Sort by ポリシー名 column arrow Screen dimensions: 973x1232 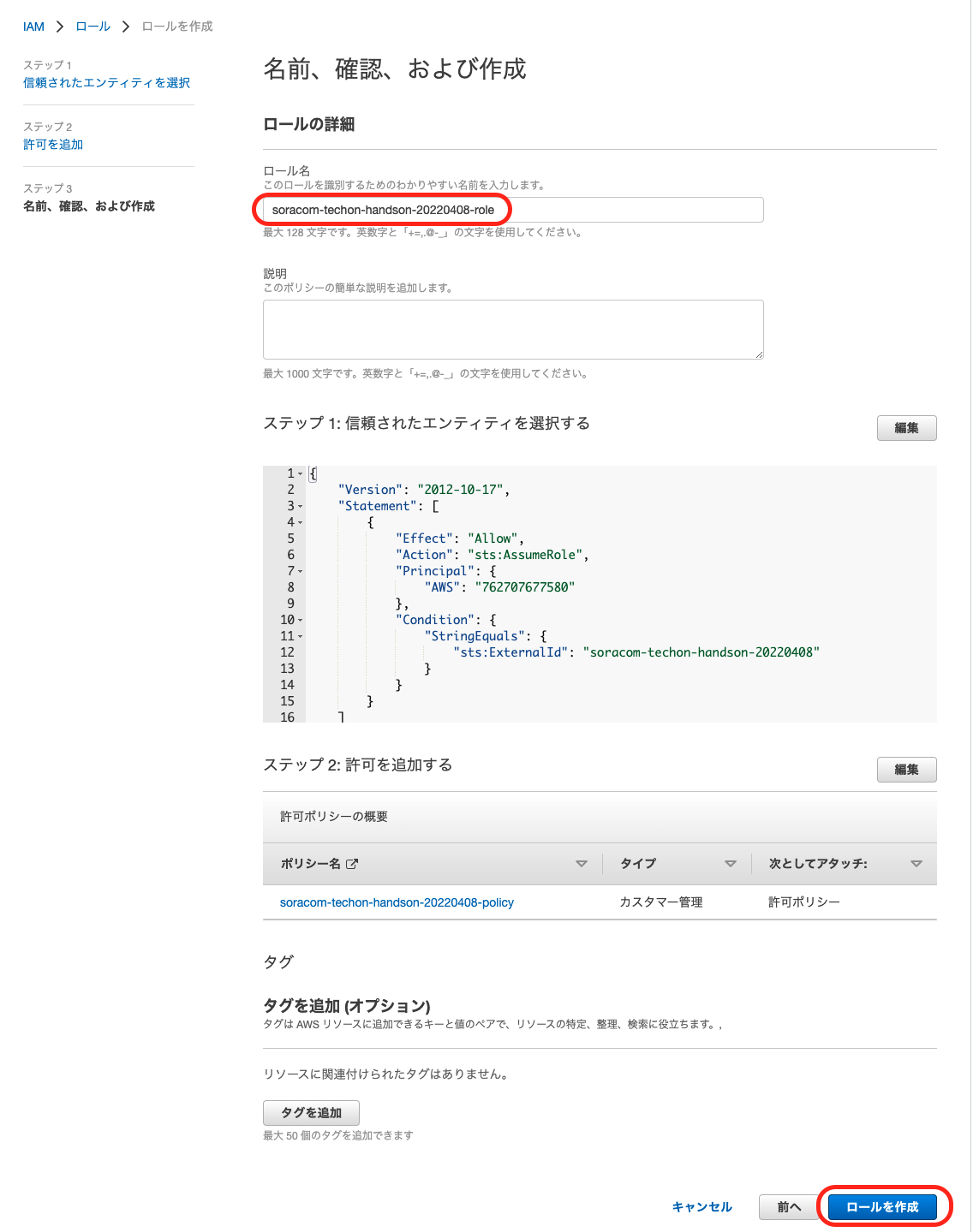pos(582,864)
